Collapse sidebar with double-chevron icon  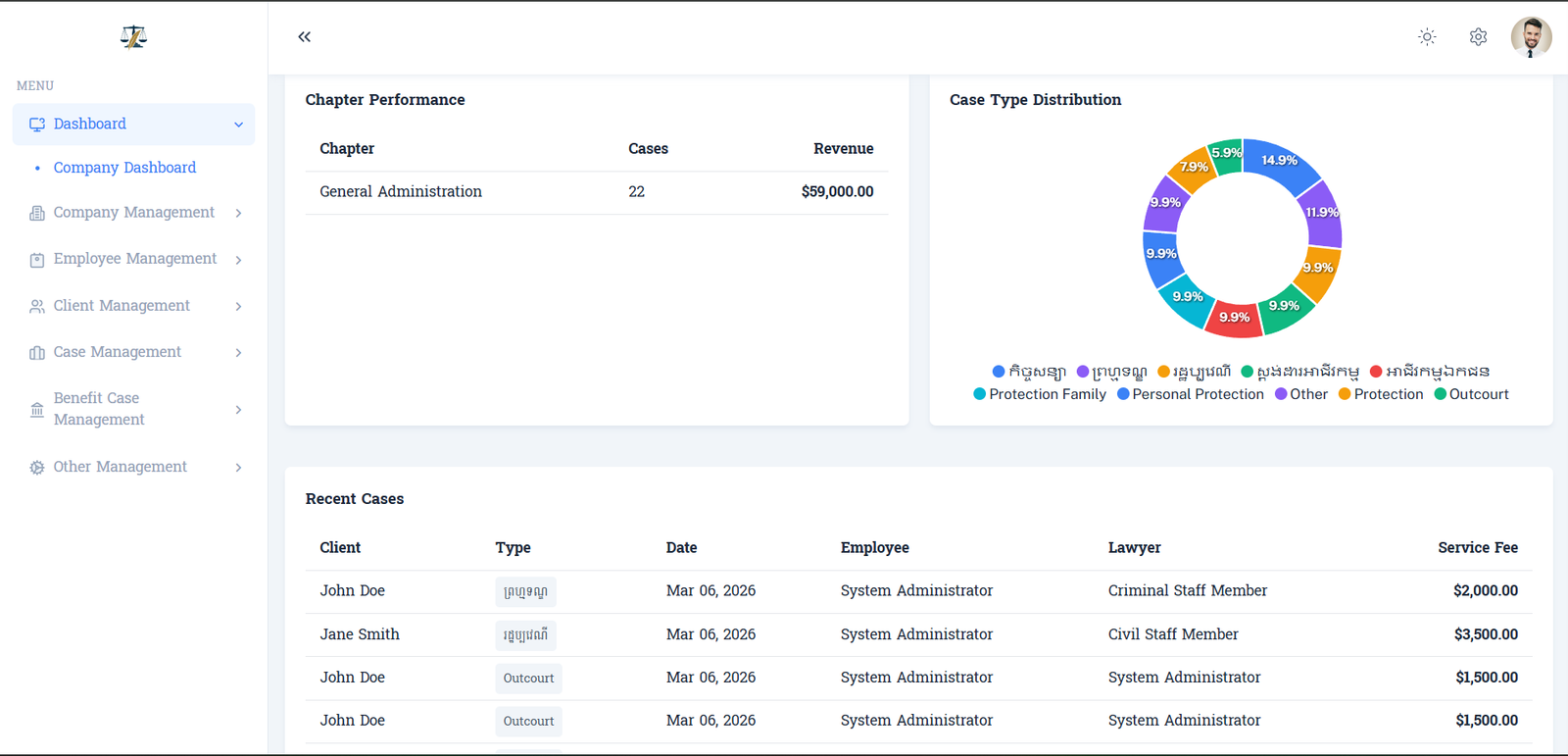[x=304, y=37]
